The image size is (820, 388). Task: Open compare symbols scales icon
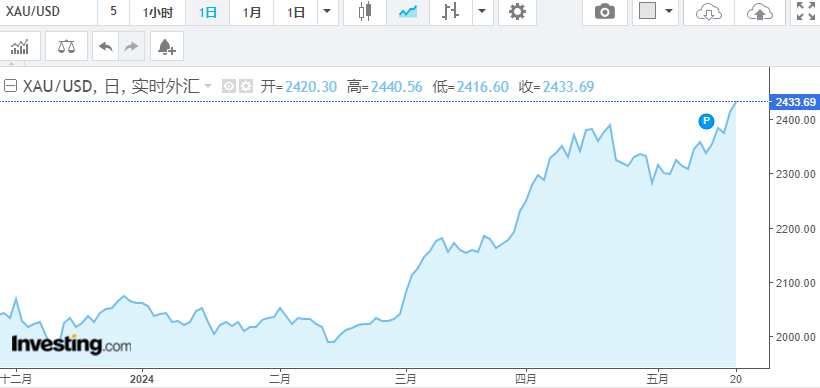coord(66,47)
